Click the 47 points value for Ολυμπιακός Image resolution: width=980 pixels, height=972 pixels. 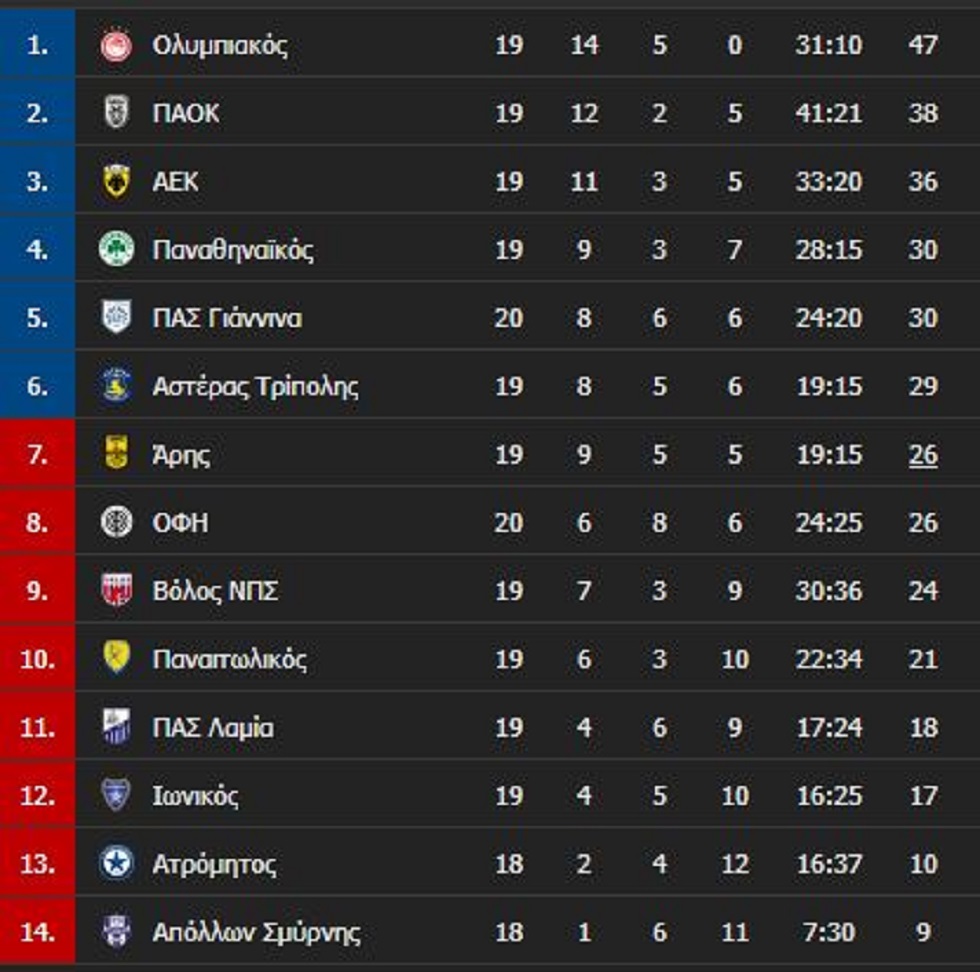click(x=923, y=46)
